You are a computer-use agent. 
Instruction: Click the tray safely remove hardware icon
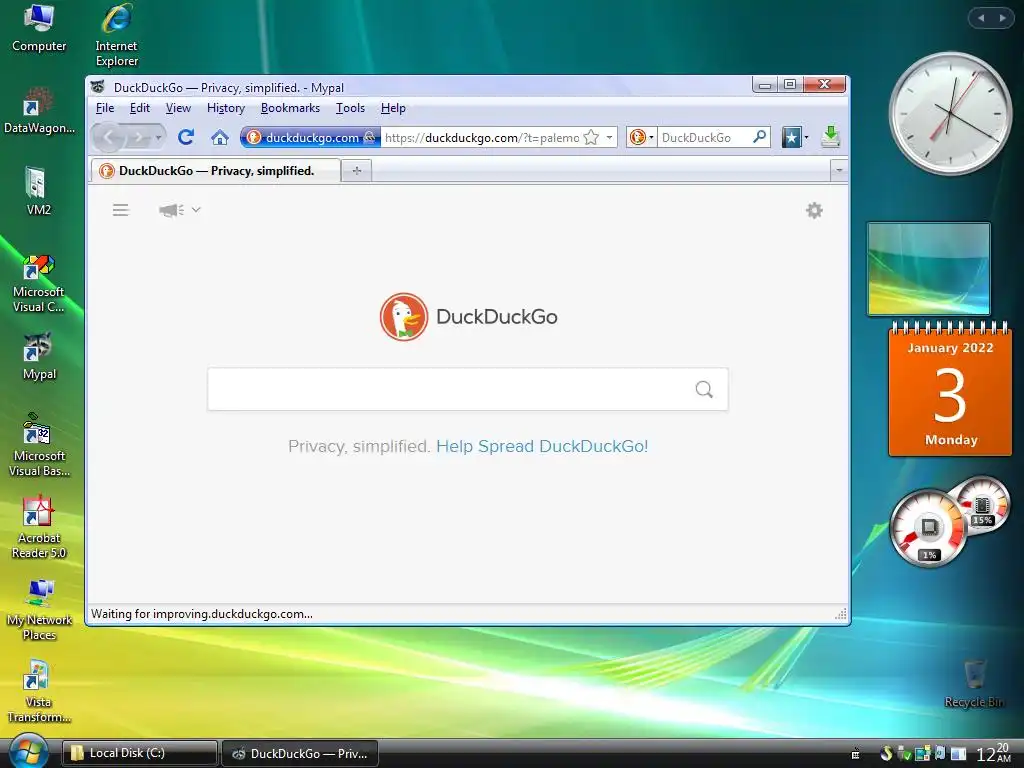click(x=904, y=754)
